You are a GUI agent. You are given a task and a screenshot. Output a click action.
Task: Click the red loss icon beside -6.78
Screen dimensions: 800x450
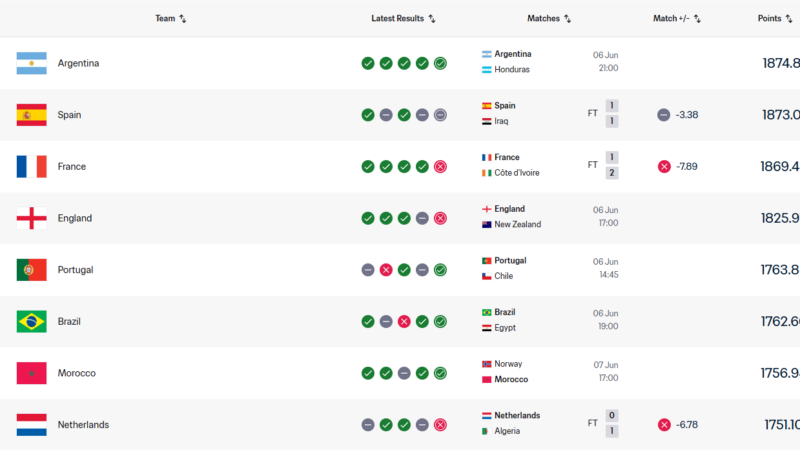664,424
